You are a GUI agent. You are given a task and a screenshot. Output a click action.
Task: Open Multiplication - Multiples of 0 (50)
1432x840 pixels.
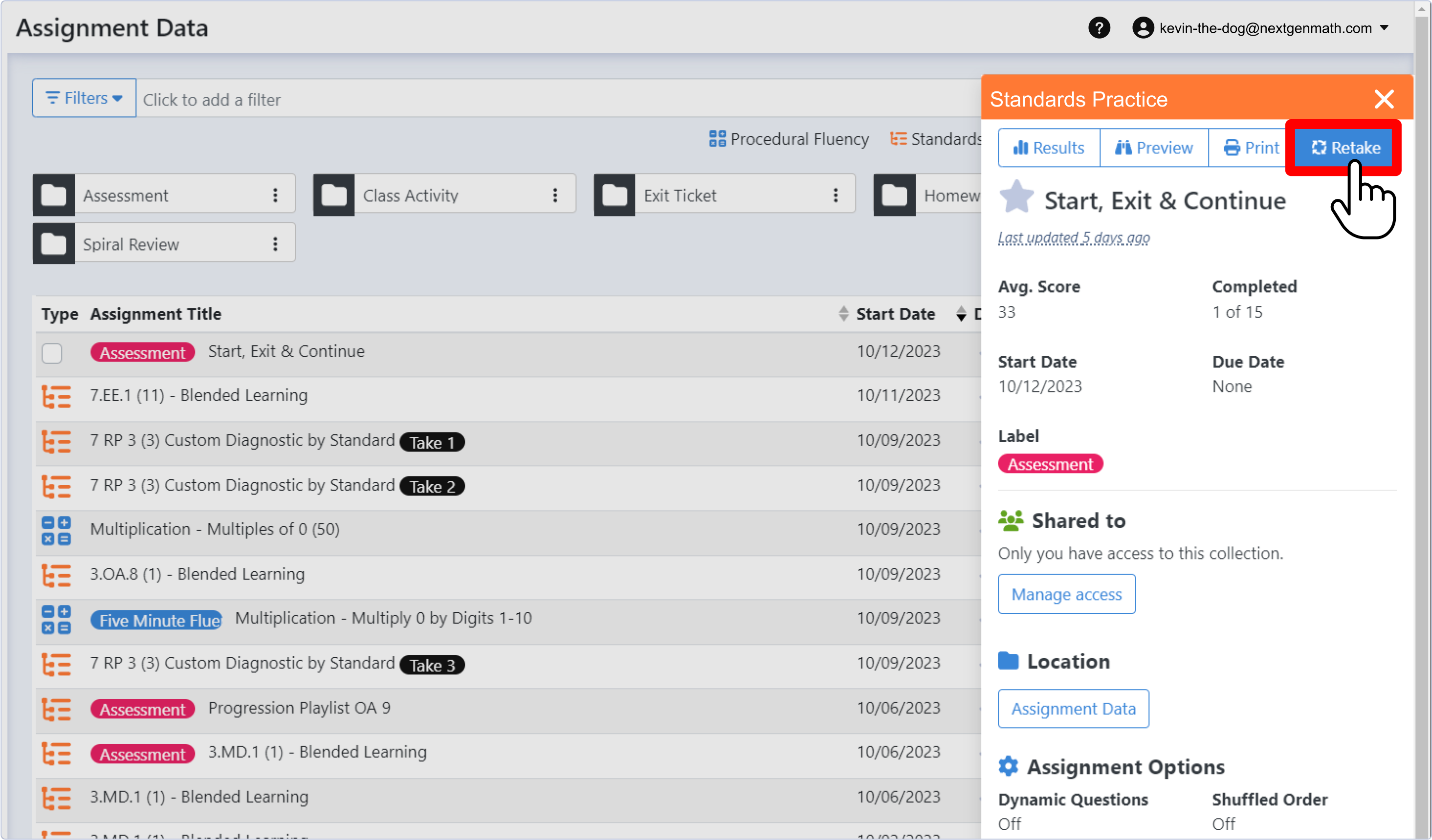click(215, 529)
